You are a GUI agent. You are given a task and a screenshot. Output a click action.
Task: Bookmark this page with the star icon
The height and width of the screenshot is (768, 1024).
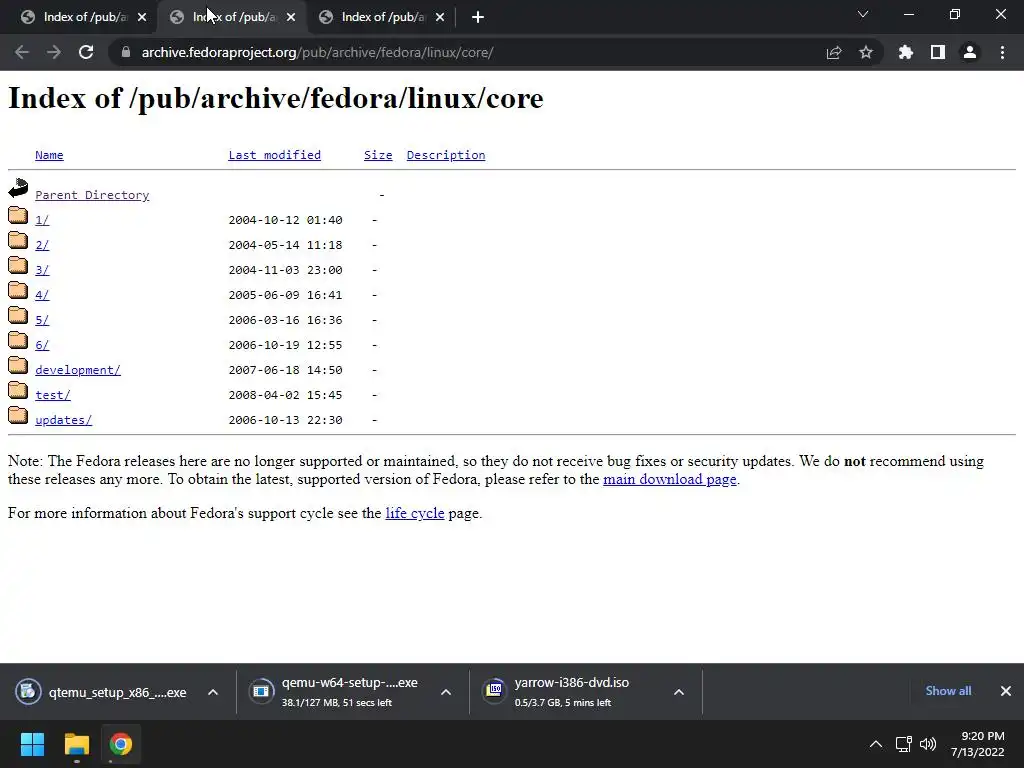pos(865,52)
